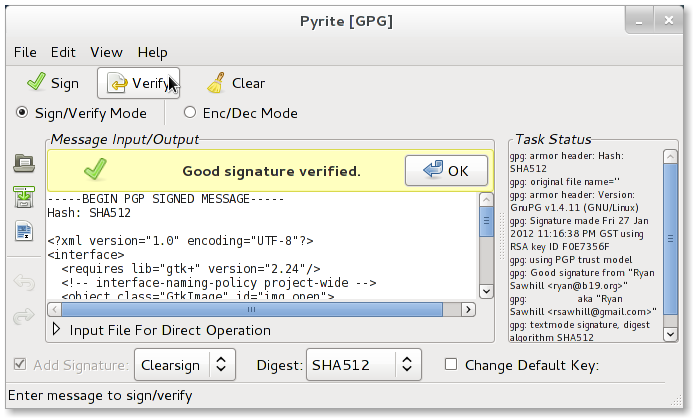
Task: Click the open file icon in left sidebar
Action: [24, 163]
